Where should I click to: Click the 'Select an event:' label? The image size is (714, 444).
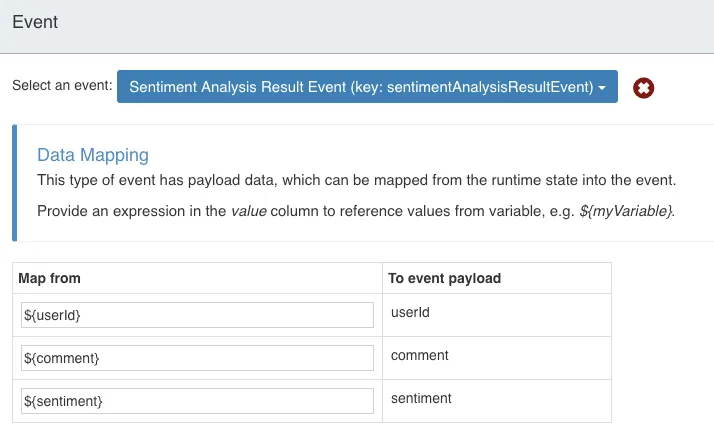pos(62,85)
